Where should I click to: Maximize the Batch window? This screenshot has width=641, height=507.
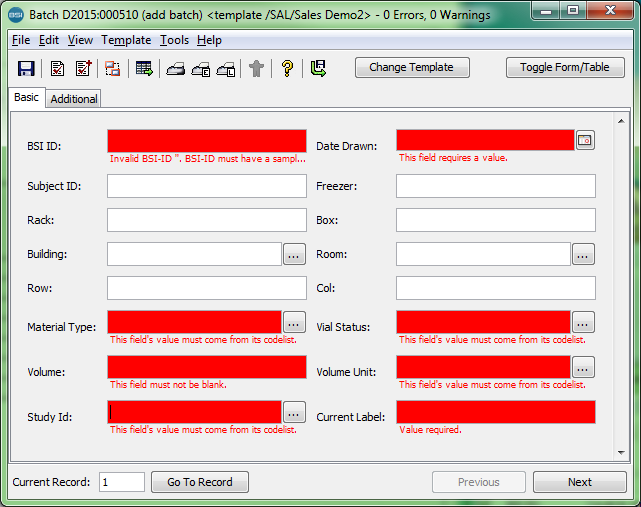[x=573, y=10]
